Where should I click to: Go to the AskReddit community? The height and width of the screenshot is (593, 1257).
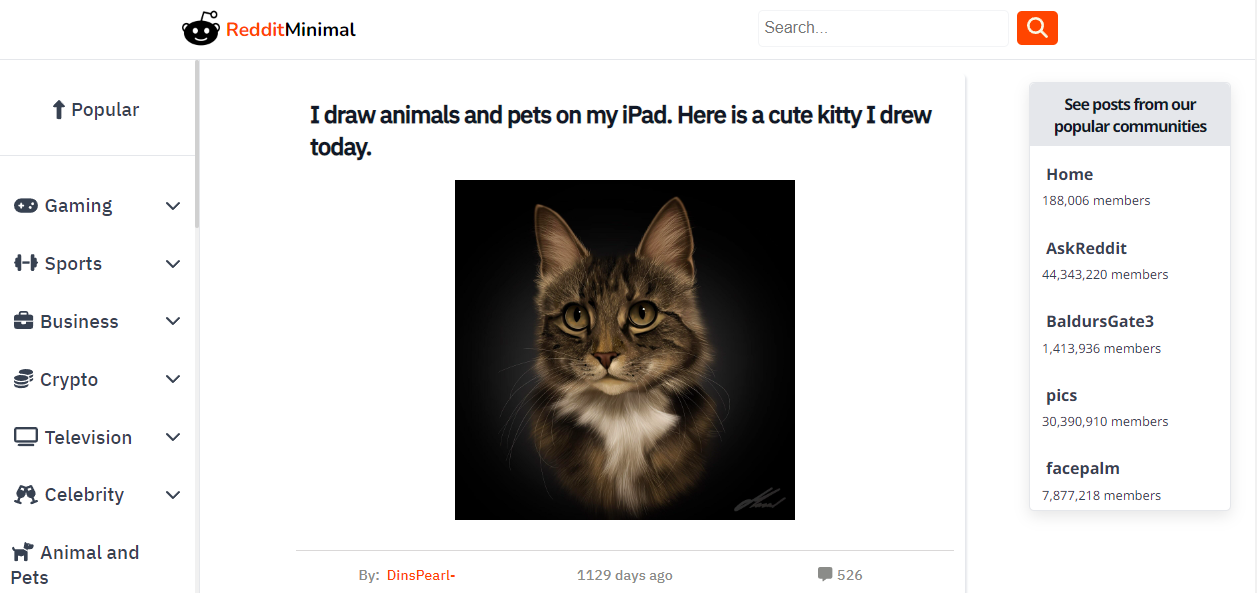click(1086, 248)
